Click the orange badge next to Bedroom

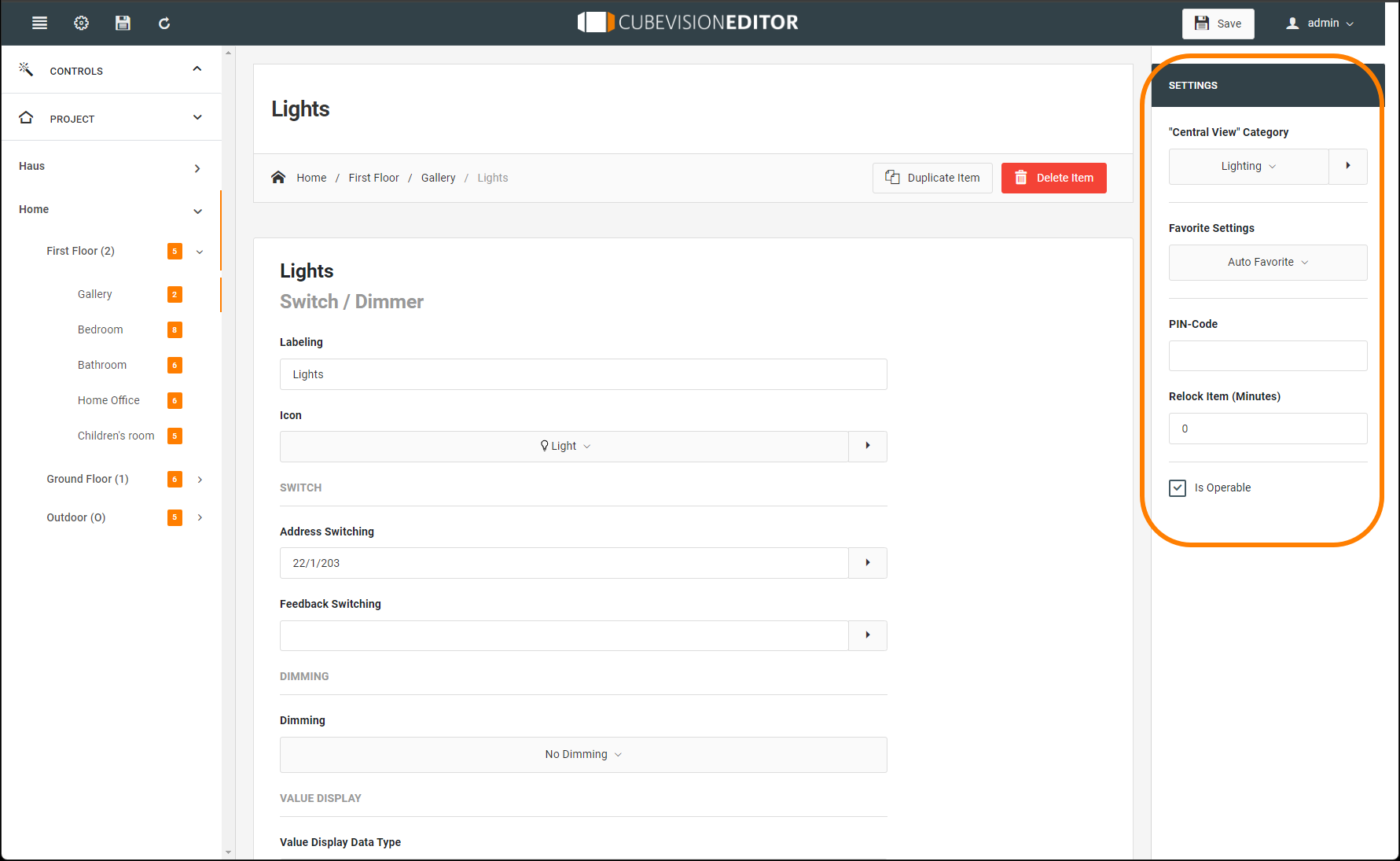(175, 329)
